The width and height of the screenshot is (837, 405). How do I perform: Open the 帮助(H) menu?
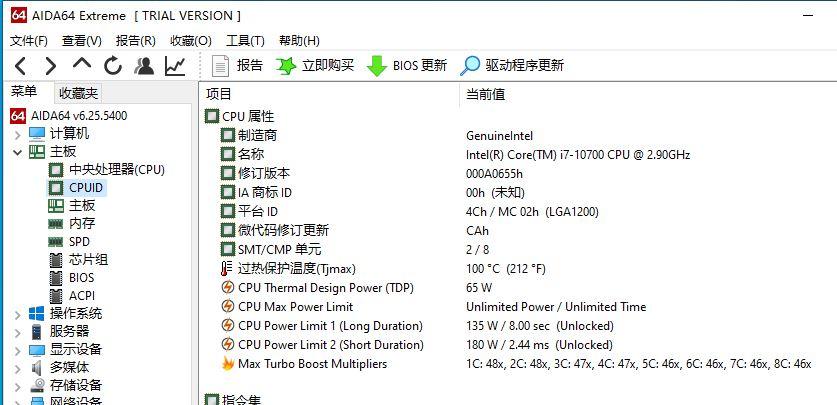(299, 41)
